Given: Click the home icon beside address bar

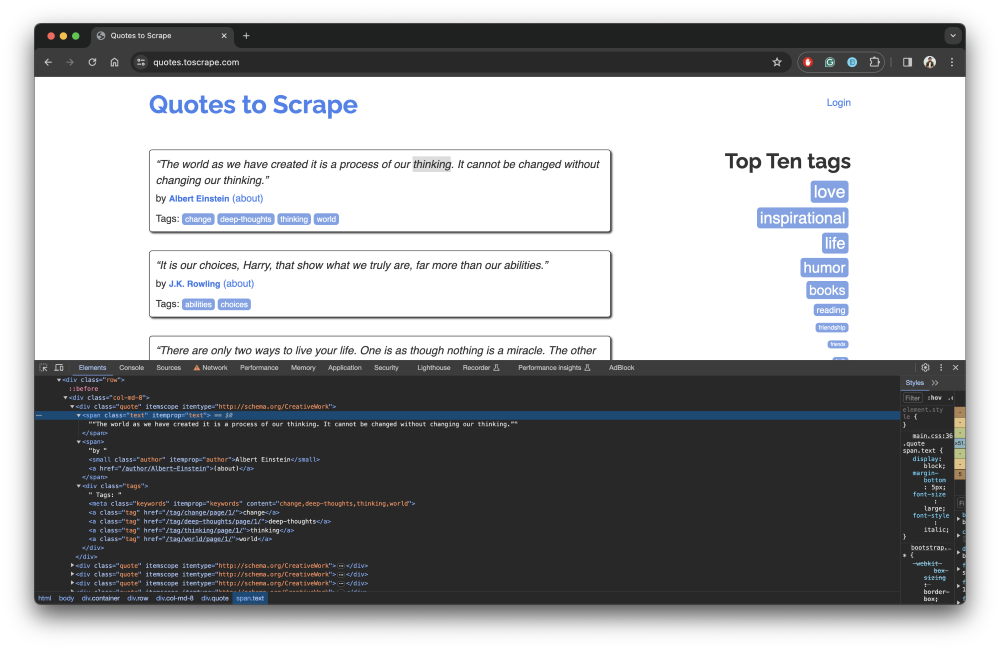Looking at the screenshot, I should tap(114, 61).
